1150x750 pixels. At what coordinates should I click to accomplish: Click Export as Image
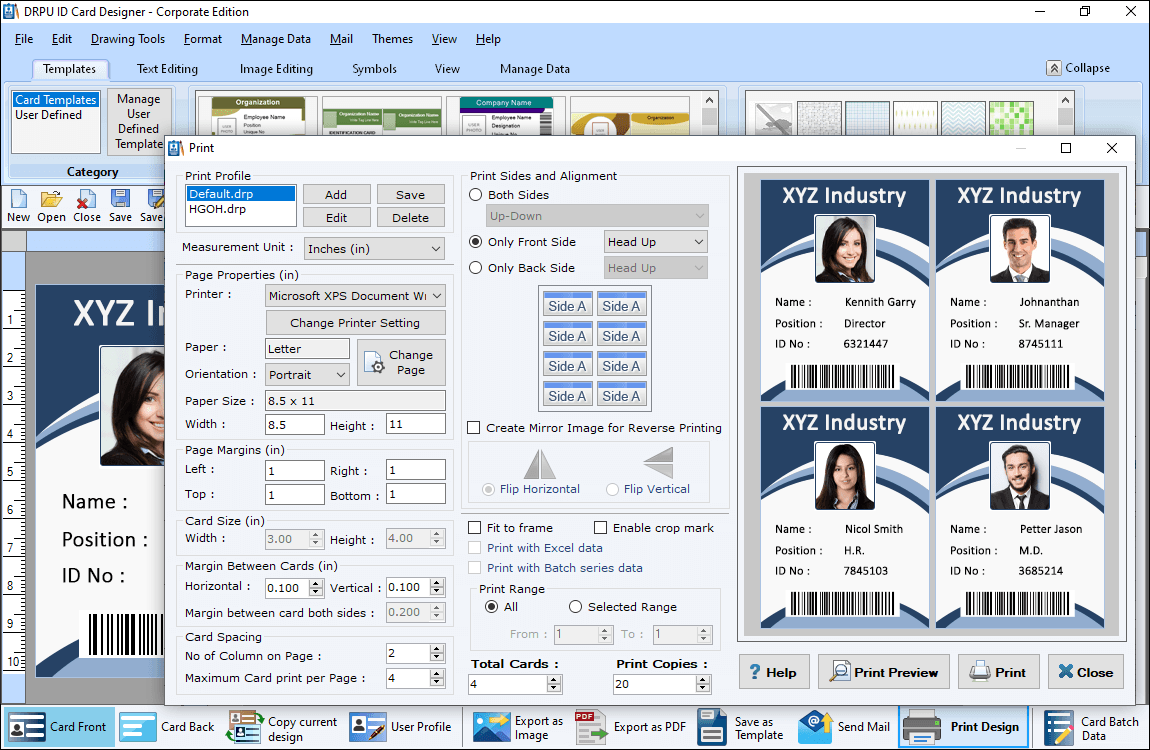pyautogui.click(x=519, y=727)
